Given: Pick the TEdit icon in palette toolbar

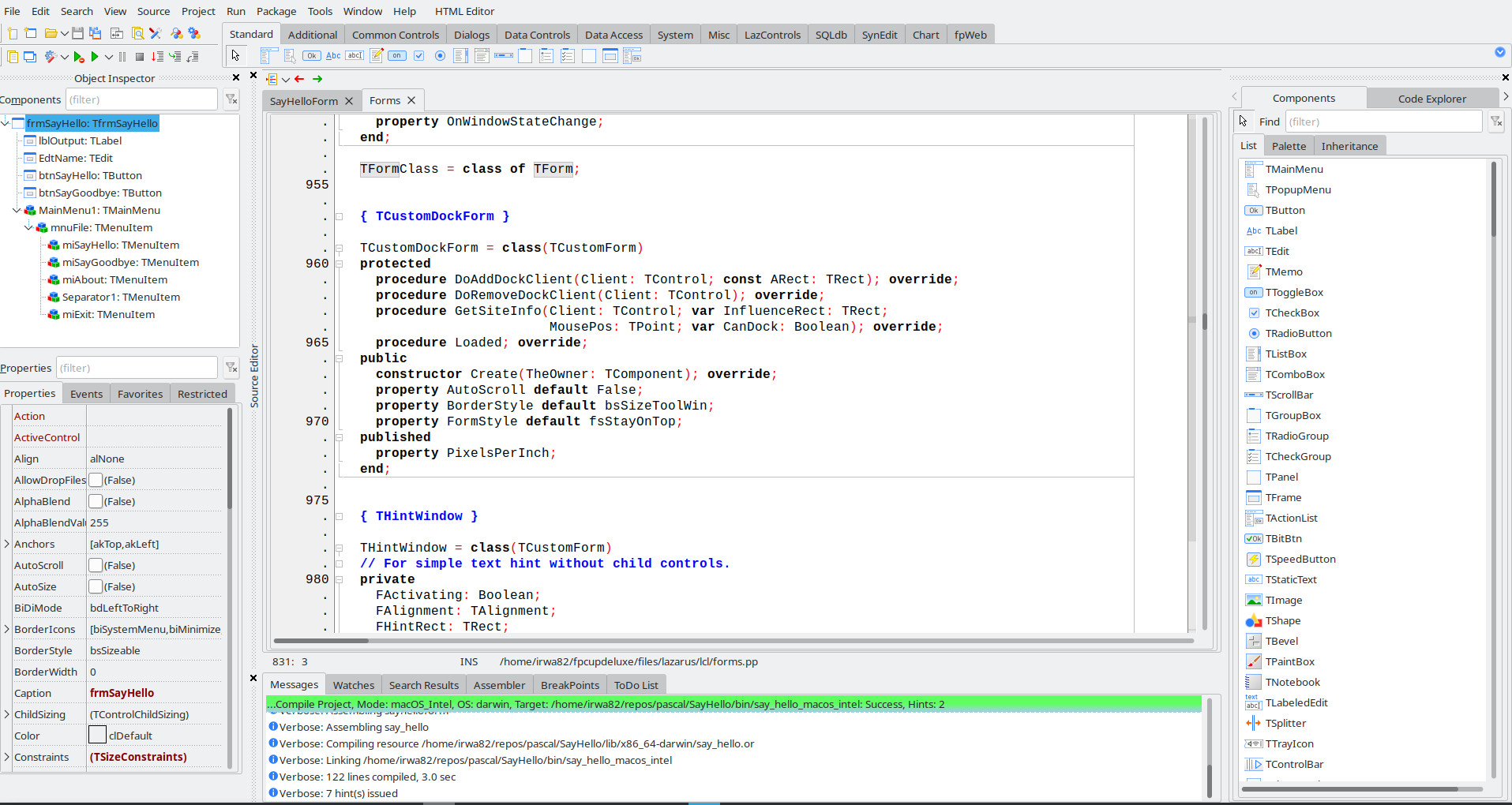Looking at the screenshot, I should [x=355, y=55].
